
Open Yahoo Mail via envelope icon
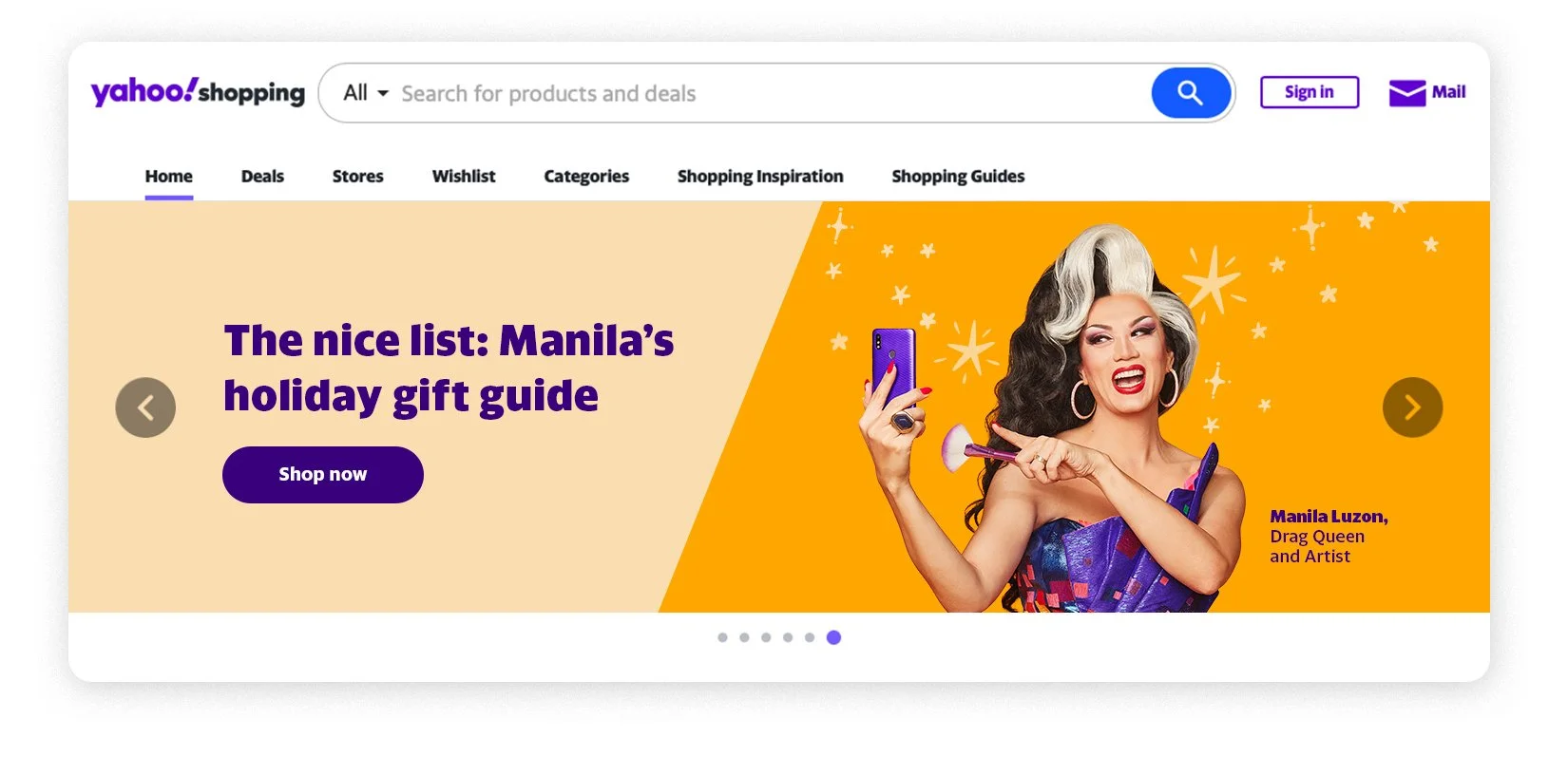1406,93
